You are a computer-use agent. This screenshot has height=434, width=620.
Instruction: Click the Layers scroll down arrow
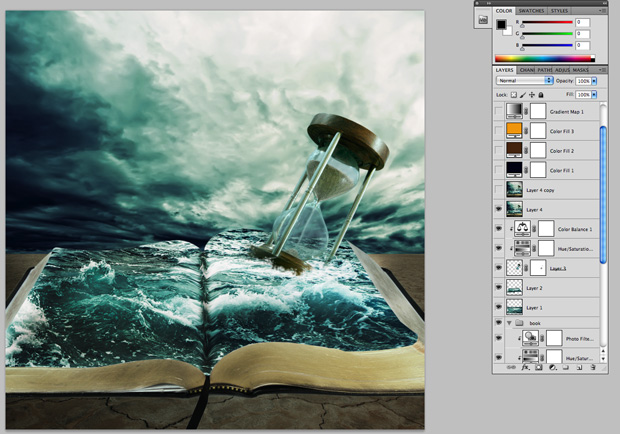coord(603,359)
